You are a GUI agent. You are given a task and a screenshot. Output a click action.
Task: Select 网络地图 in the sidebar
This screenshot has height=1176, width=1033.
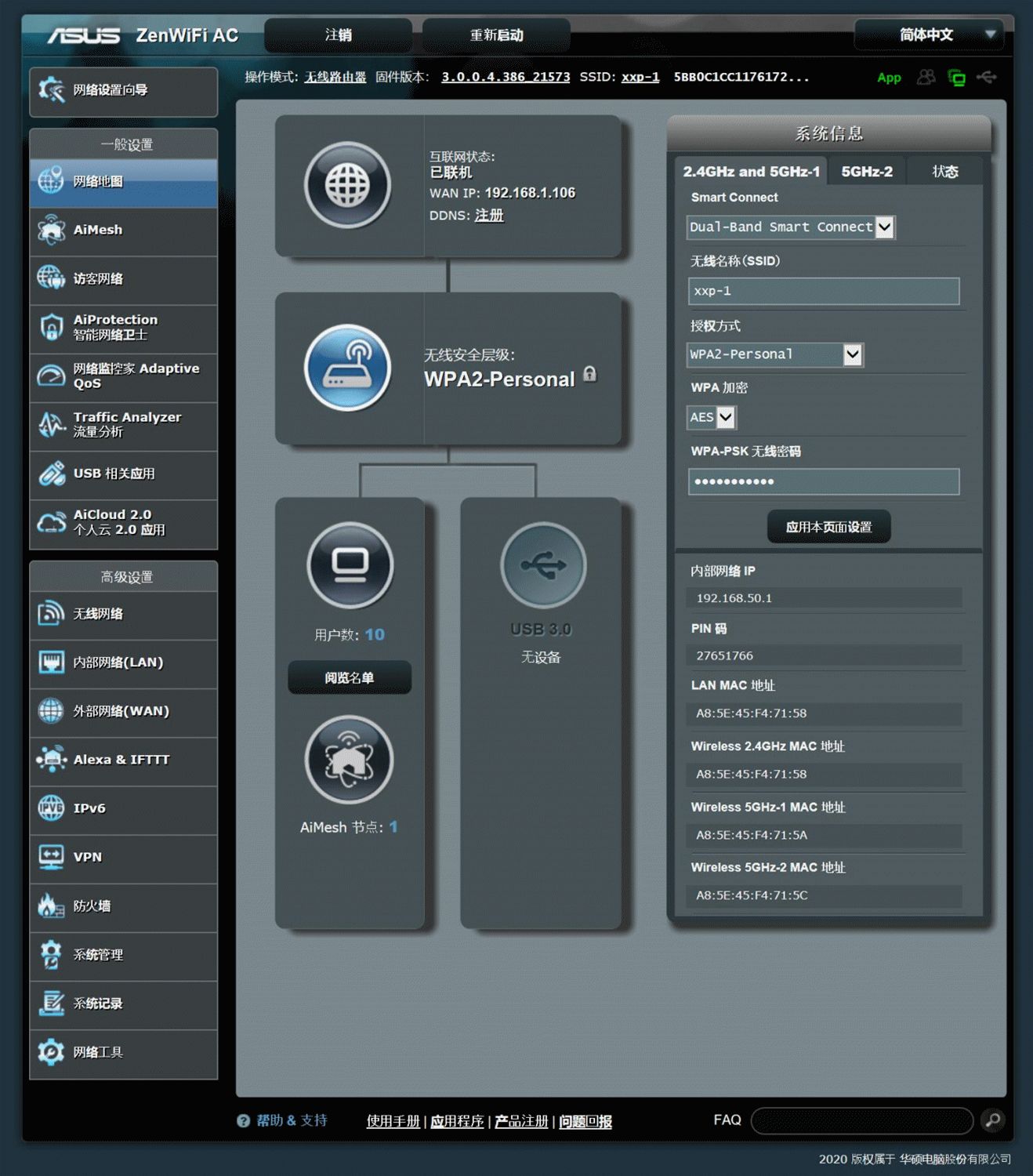click(x=123, y=183)
